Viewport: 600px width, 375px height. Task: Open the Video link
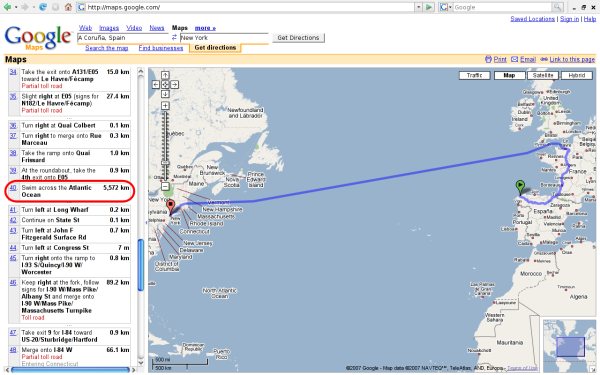[134, 28]
